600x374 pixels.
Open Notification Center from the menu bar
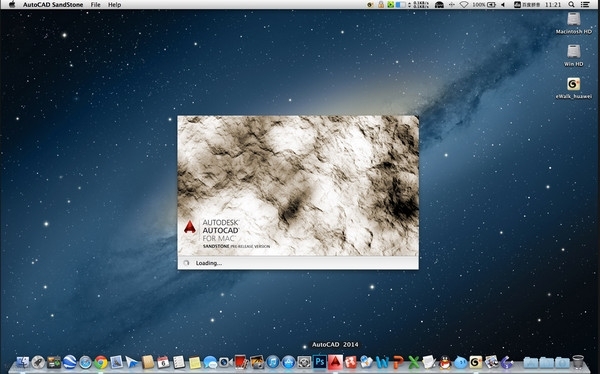585,5
